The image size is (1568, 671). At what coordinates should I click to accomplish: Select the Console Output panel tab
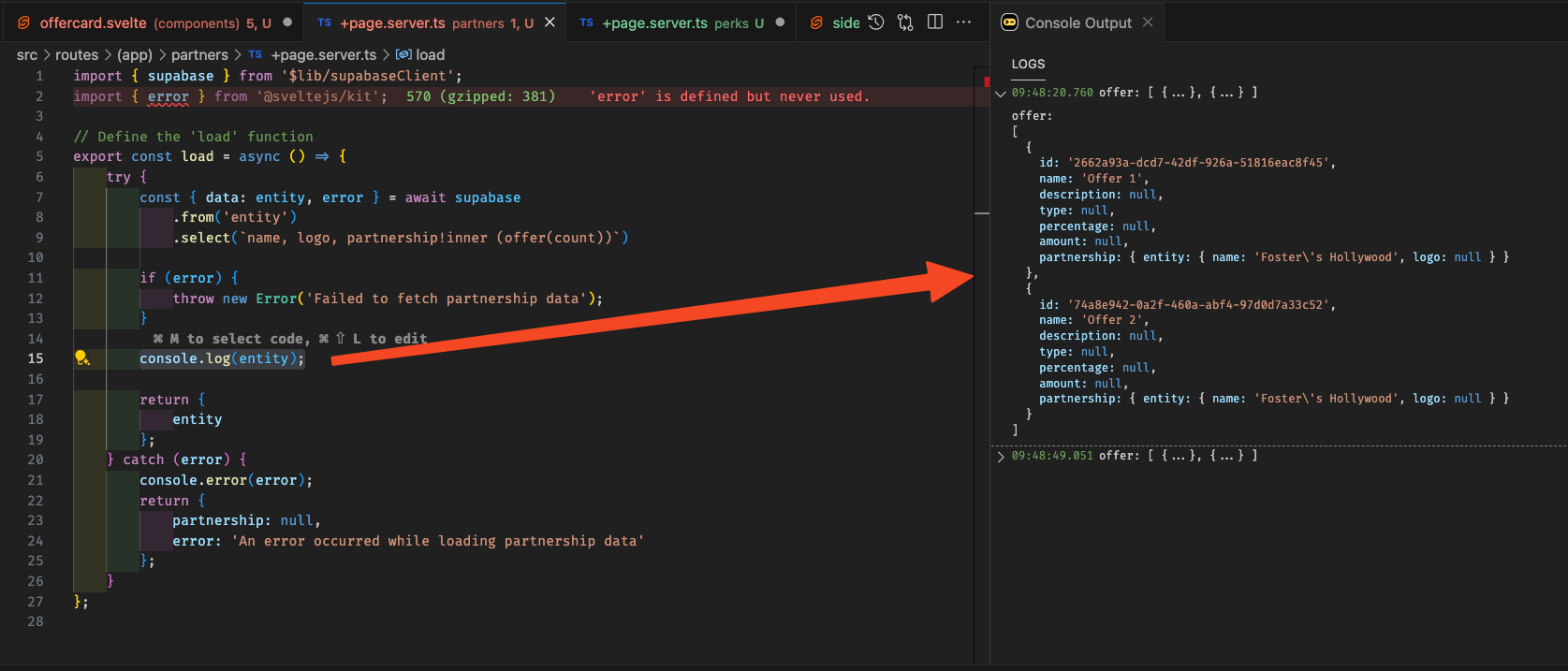click(1077, 22)
